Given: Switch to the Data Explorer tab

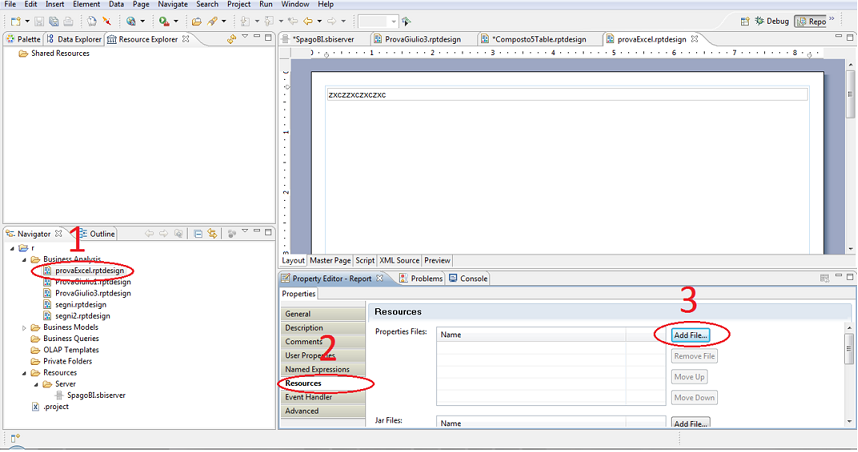Looking at the screenshot, I should click(74, 39).
